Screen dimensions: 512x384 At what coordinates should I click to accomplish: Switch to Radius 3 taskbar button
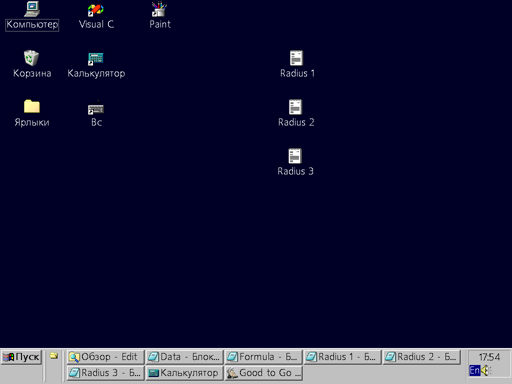105,373
